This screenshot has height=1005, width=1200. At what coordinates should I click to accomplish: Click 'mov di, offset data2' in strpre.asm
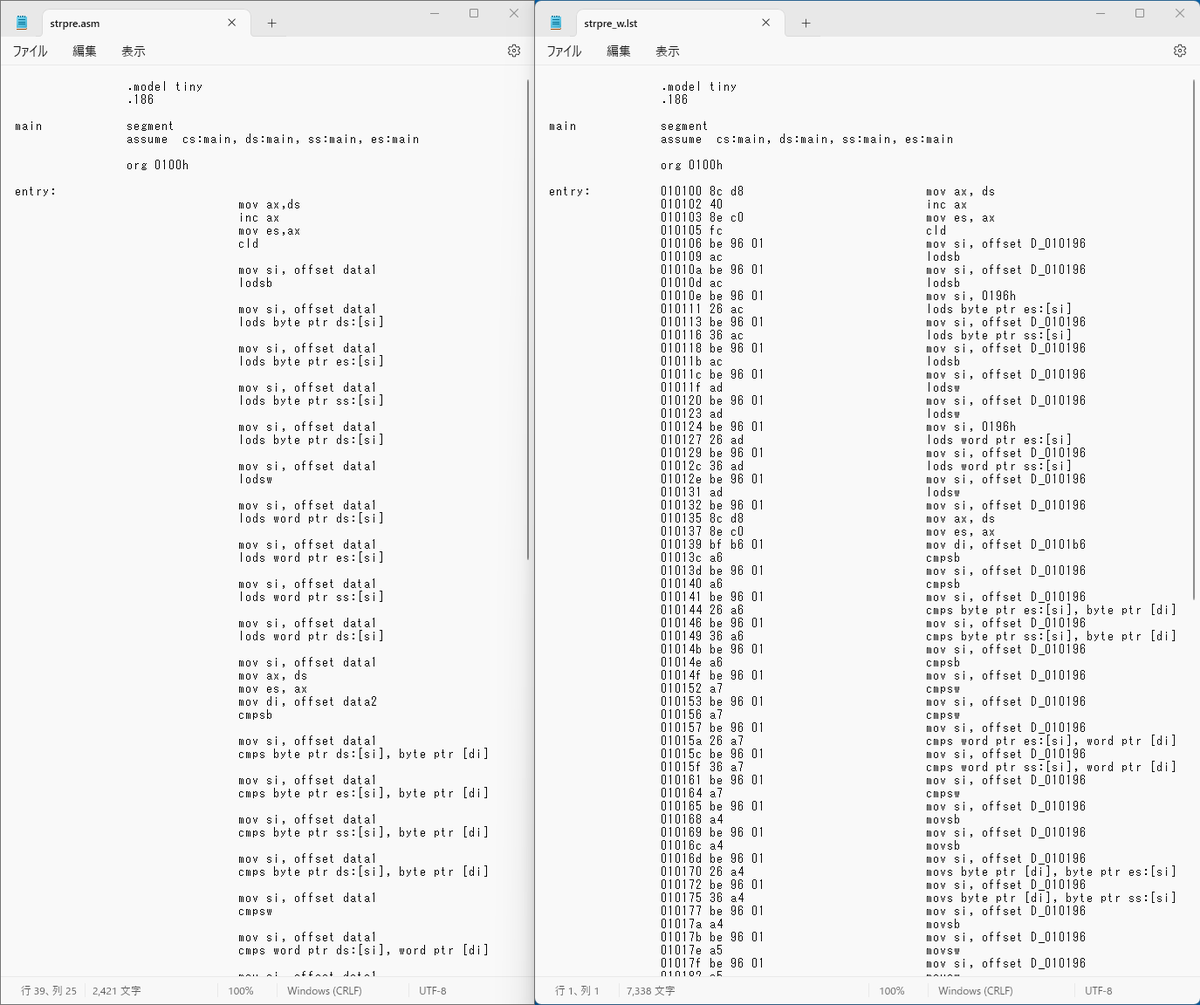[308, 702]
